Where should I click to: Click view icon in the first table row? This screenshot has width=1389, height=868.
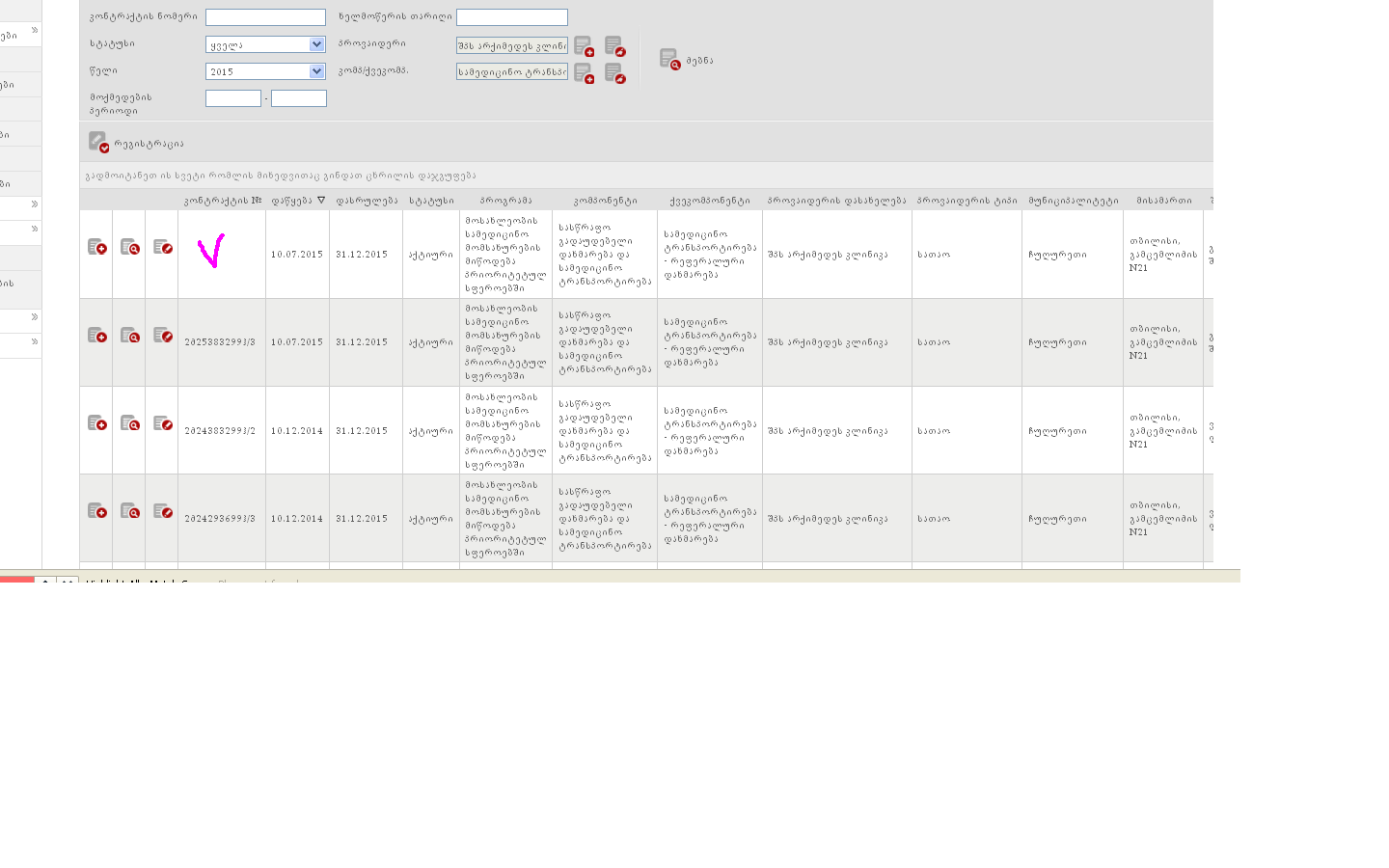(130, 248)
